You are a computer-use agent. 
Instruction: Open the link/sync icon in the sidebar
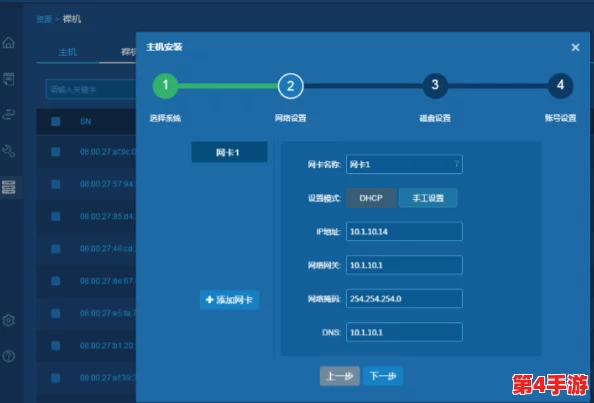pos(8,114)
